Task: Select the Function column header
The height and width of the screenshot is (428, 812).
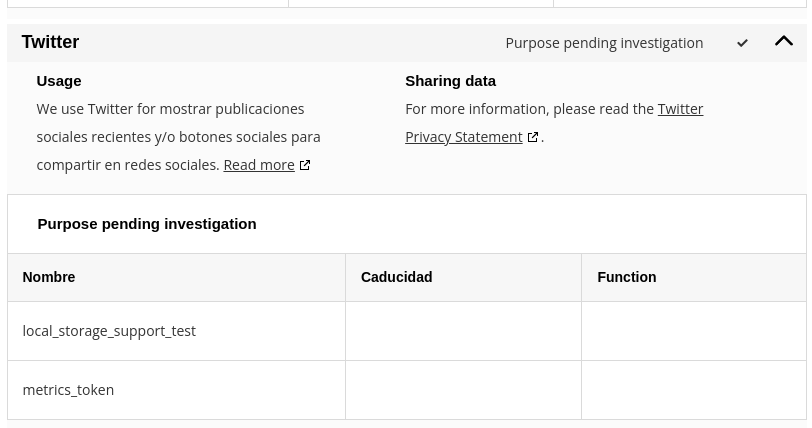Action: pos(694,277)
